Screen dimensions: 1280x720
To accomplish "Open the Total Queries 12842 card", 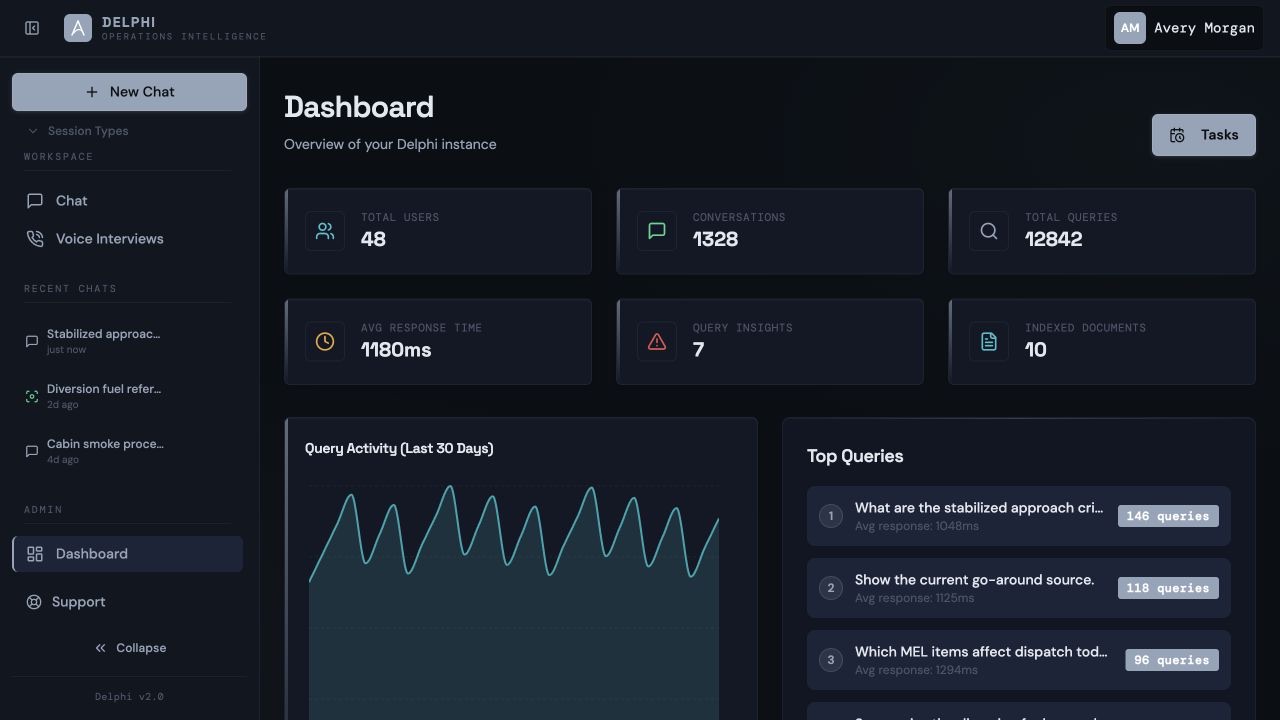I will pyautogui.click(x=1102, y=231).
